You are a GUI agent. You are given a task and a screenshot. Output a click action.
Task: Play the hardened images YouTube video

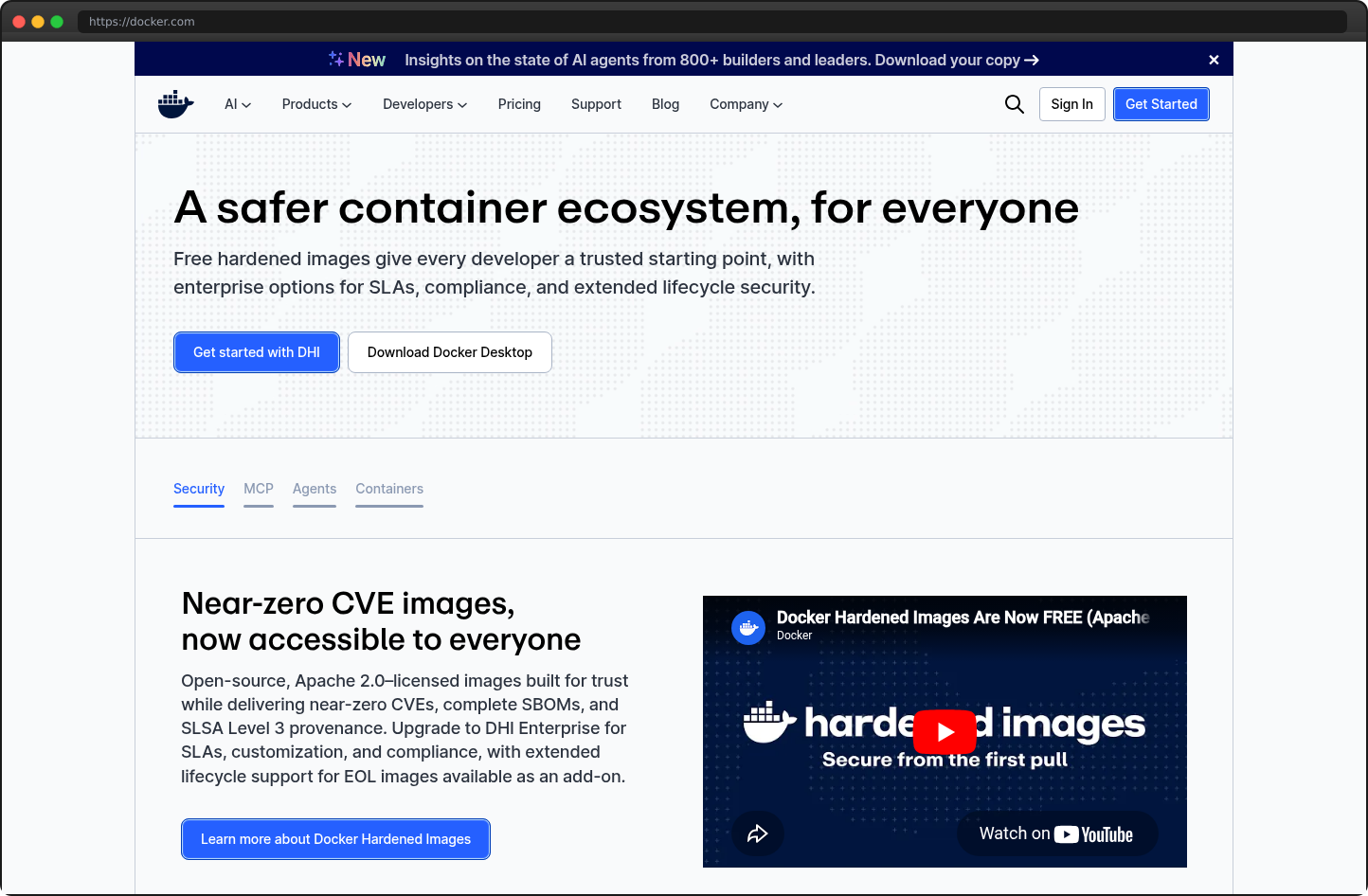[x=945, y=731]
